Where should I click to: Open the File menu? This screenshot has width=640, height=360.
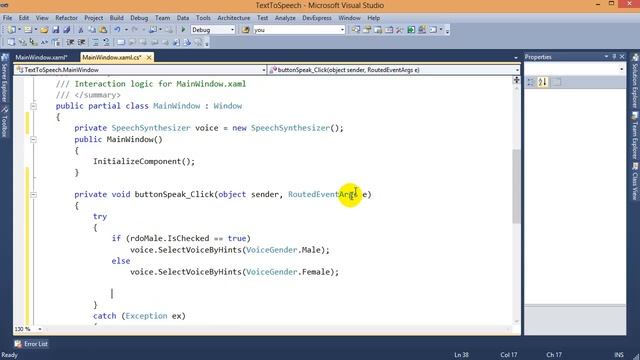point(7,18)
